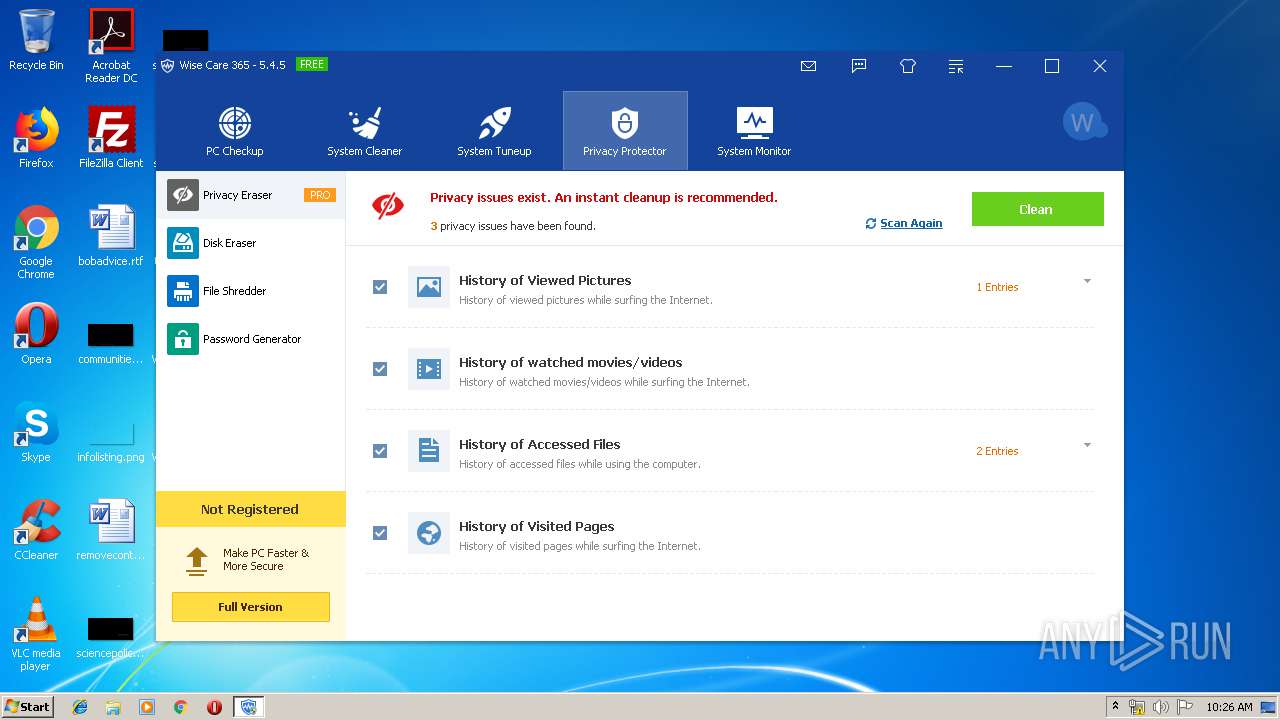Open the skin shirt icon in titlebar
1280x720 pixels.
point(908,66)
